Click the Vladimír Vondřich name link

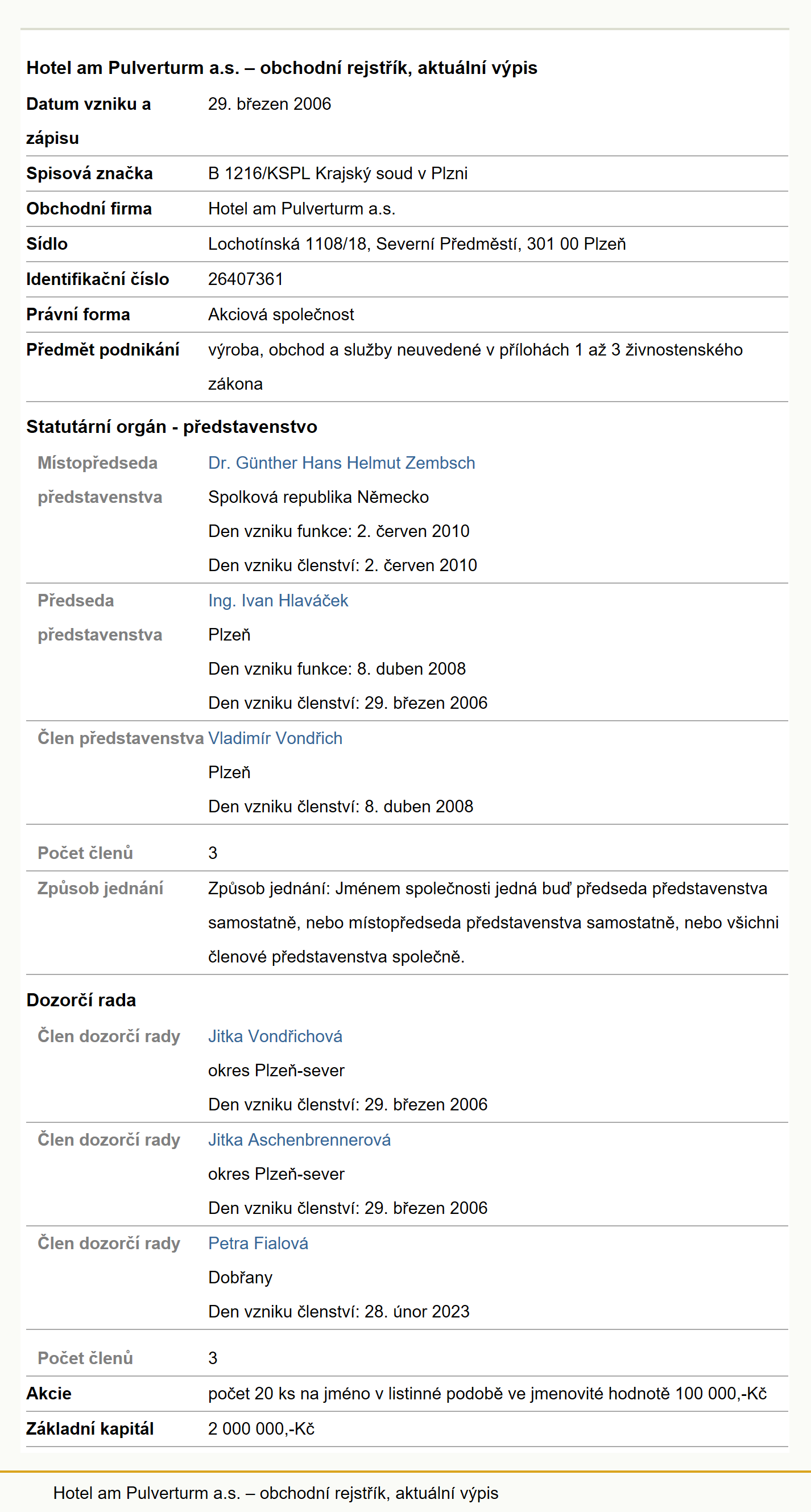(275, 738)
